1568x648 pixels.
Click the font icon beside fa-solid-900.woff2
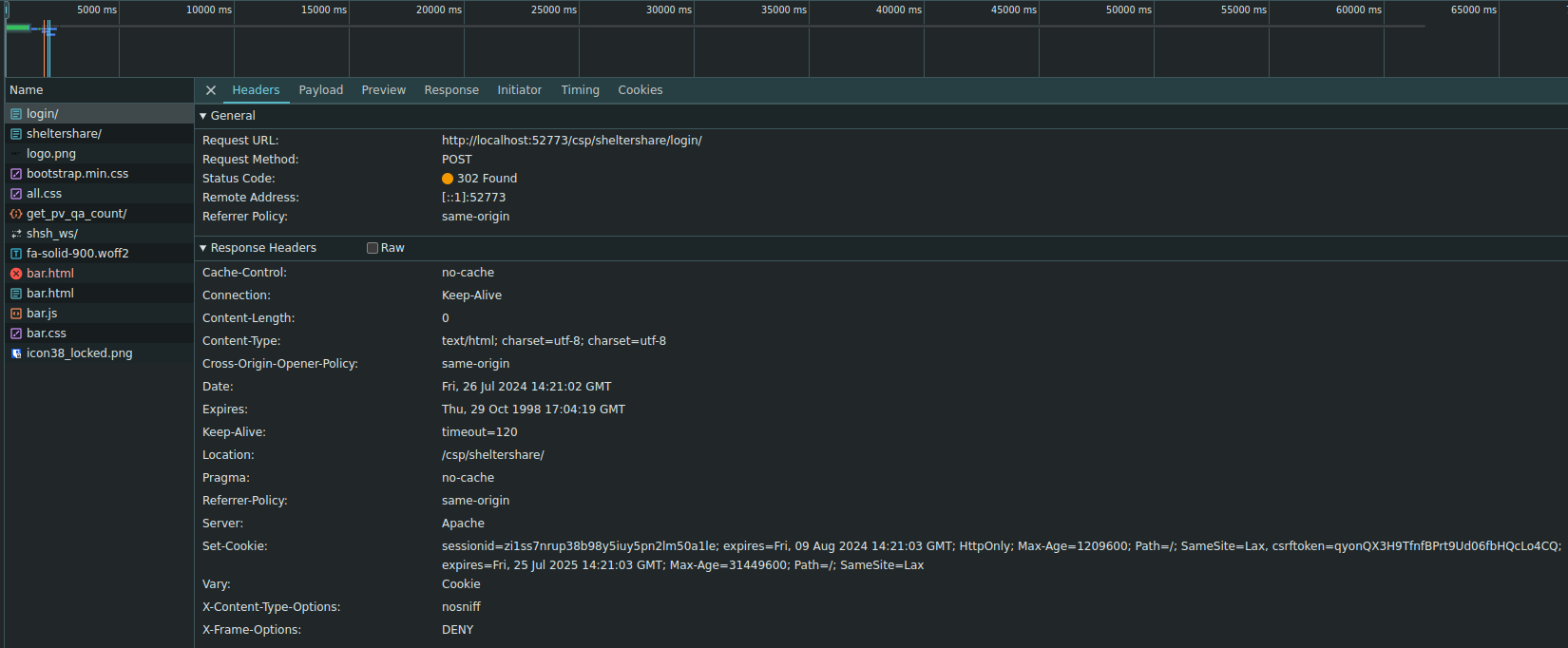16,254
